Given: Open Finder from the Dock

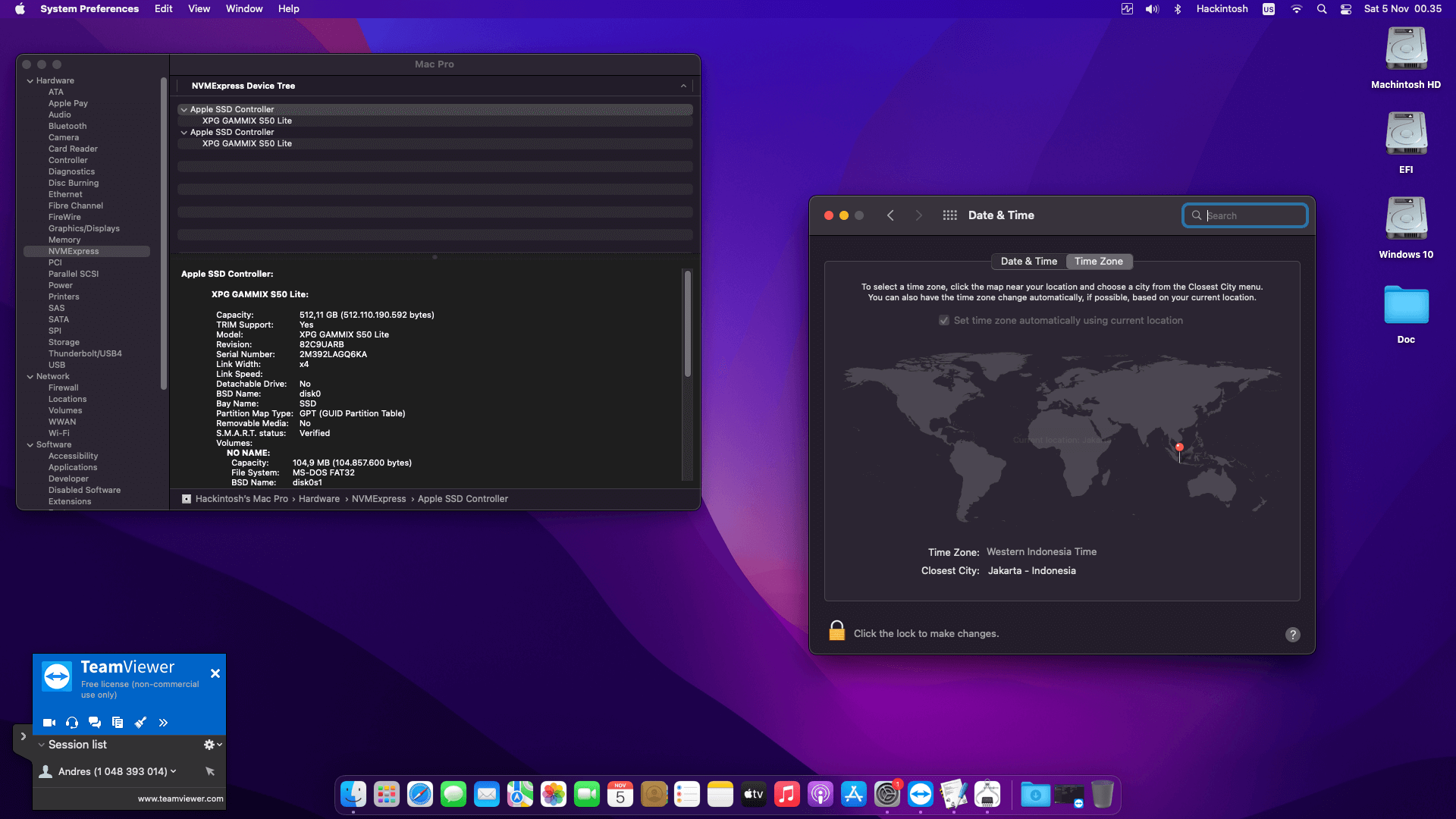Looking at the screenshot, I should point(353,794).
